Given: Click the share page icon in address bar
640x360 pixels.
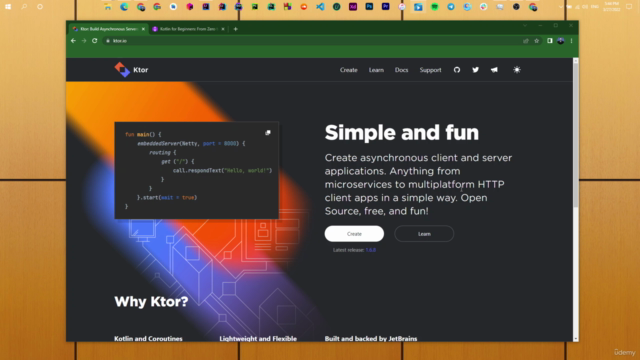Looking at the screenshot, I should coord(526,41).
